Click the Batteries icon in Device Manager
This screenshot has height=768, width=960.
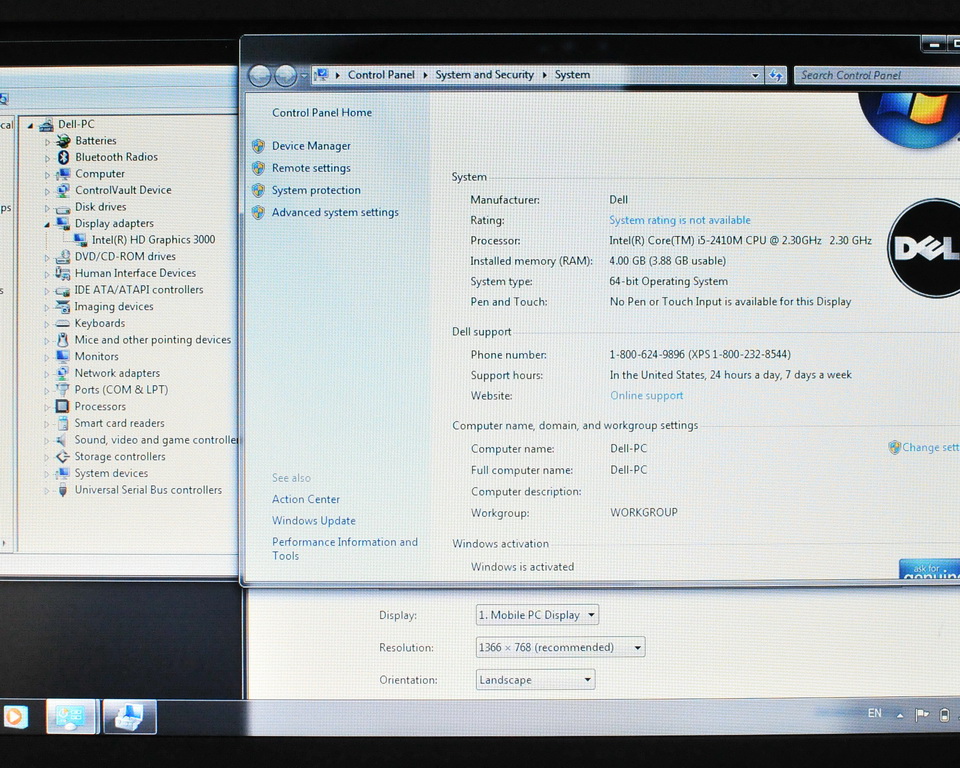pos(63,141)
